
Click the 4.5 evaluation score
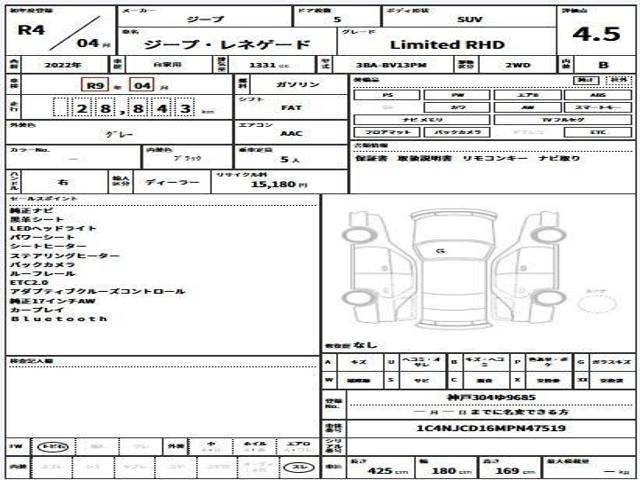tap(596, 34)
